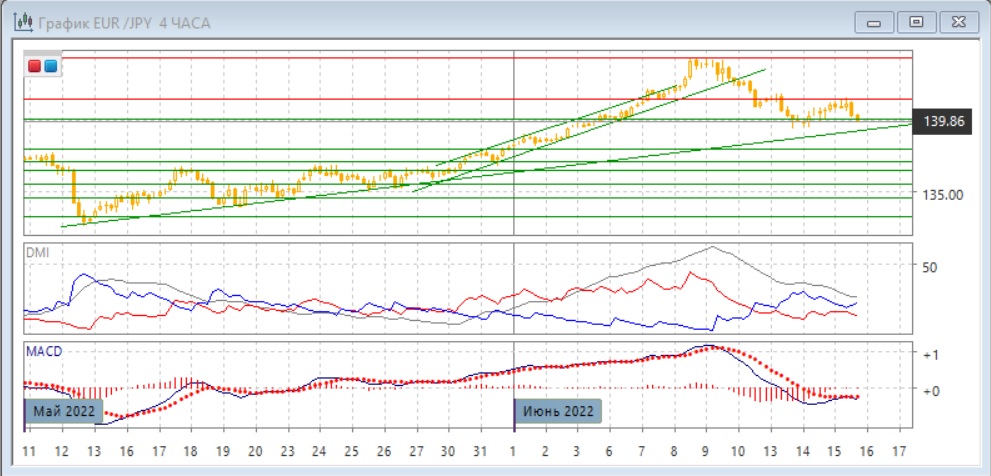Viewport: 991px width, 476px height.
Task: Click the red square chart icon
Action: (35, 66)
